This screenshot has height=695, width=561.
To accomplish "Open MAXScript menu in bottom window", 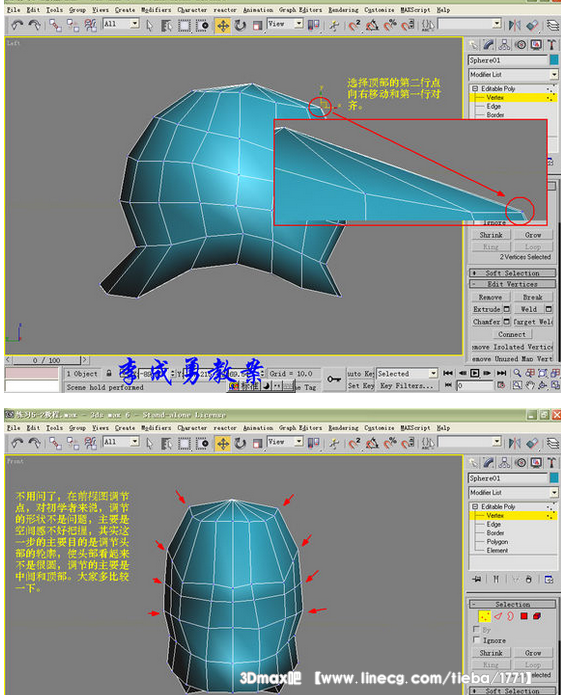I will pyautogui.click(x=415, y=428).
